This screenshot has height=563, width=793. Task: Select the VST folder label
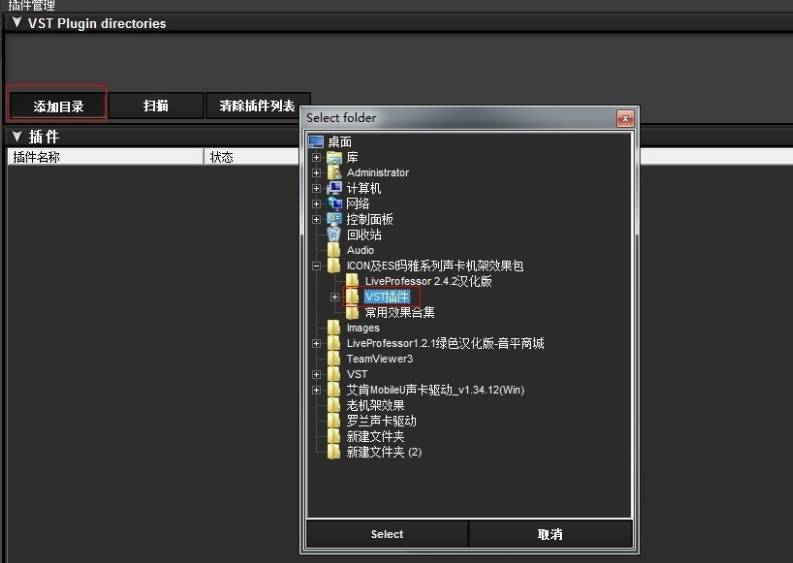(357, 374)
